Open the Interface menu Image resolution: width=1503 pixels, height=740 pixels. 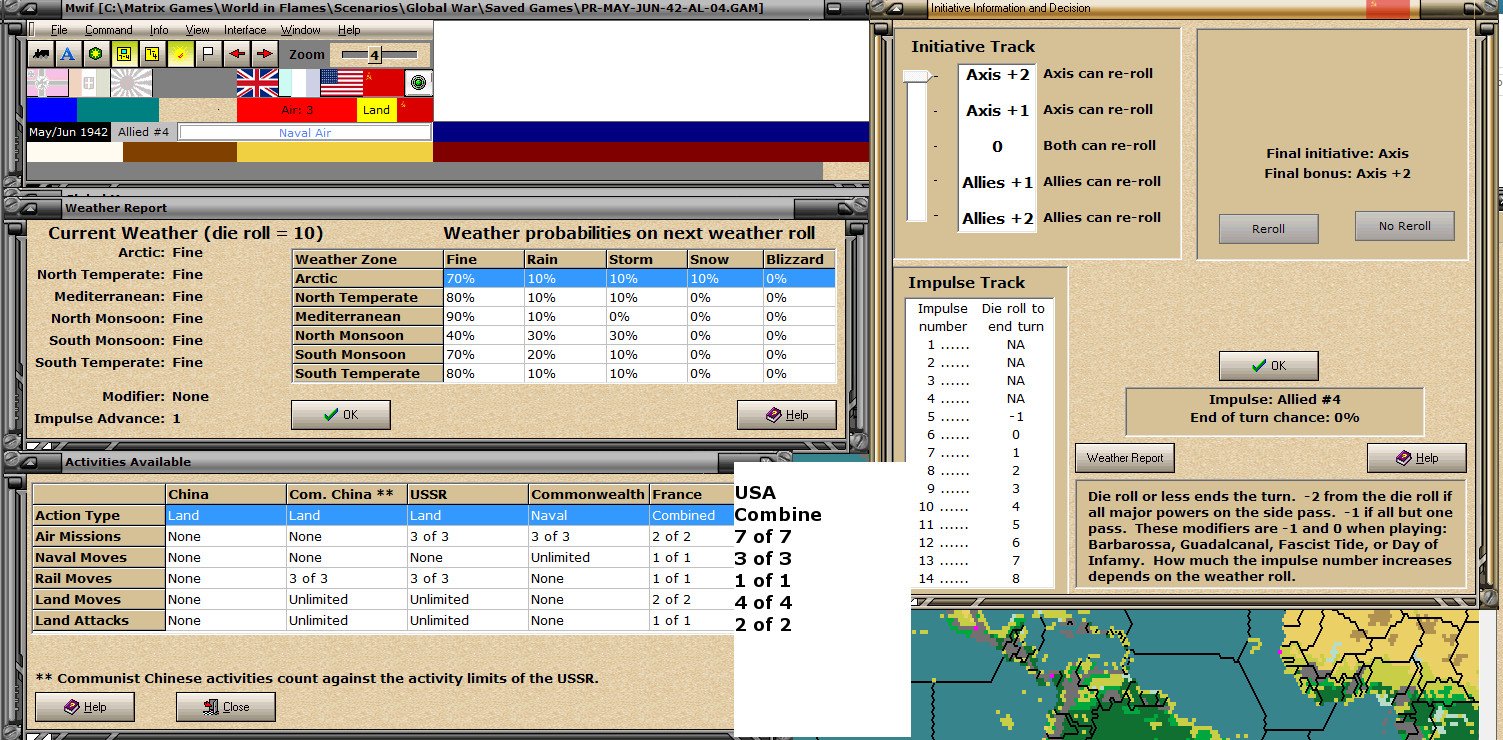[x=245, y=30]
